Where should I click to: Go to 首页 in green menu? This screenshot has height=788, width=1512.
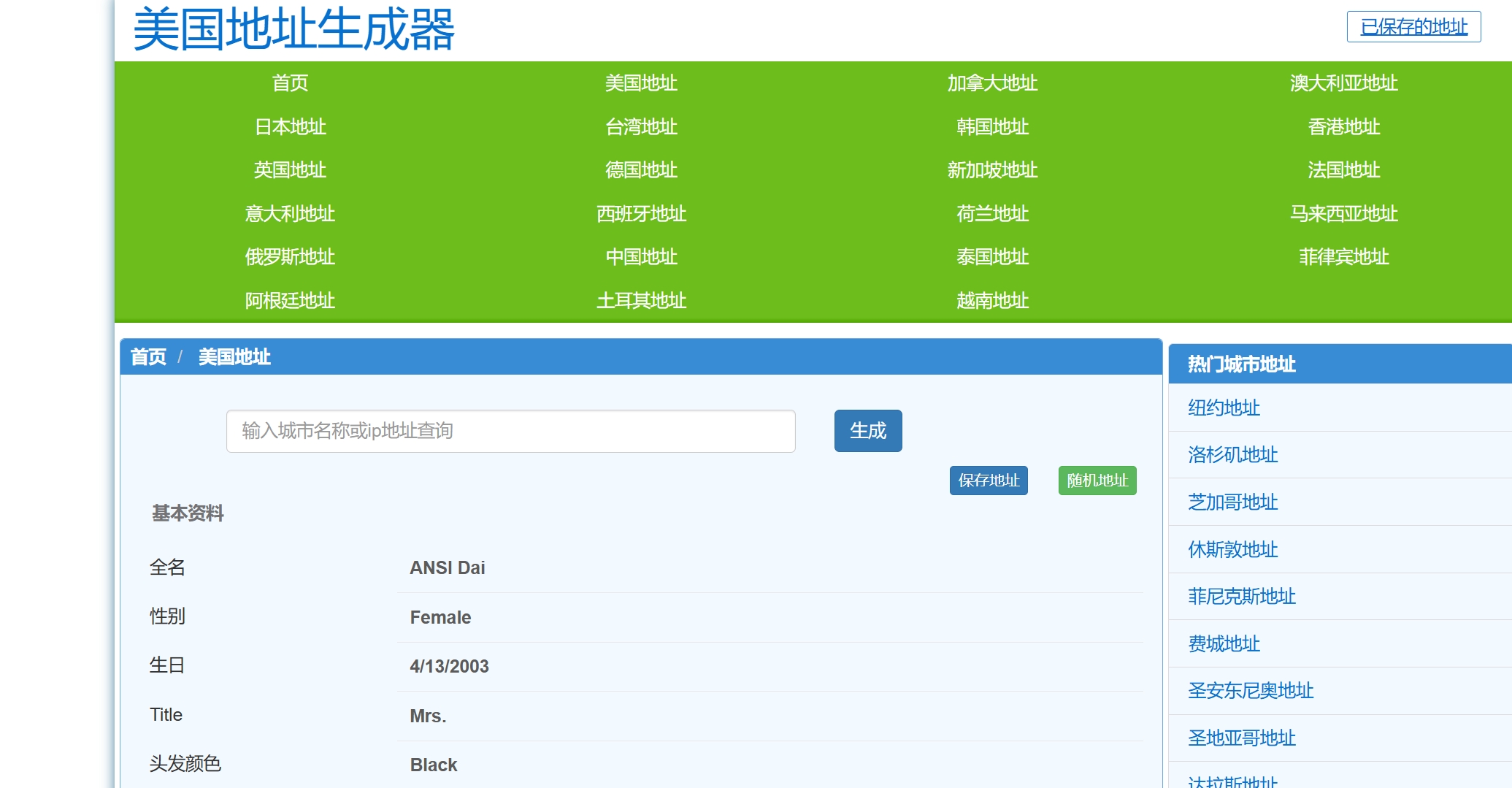[x=290, y=83]
